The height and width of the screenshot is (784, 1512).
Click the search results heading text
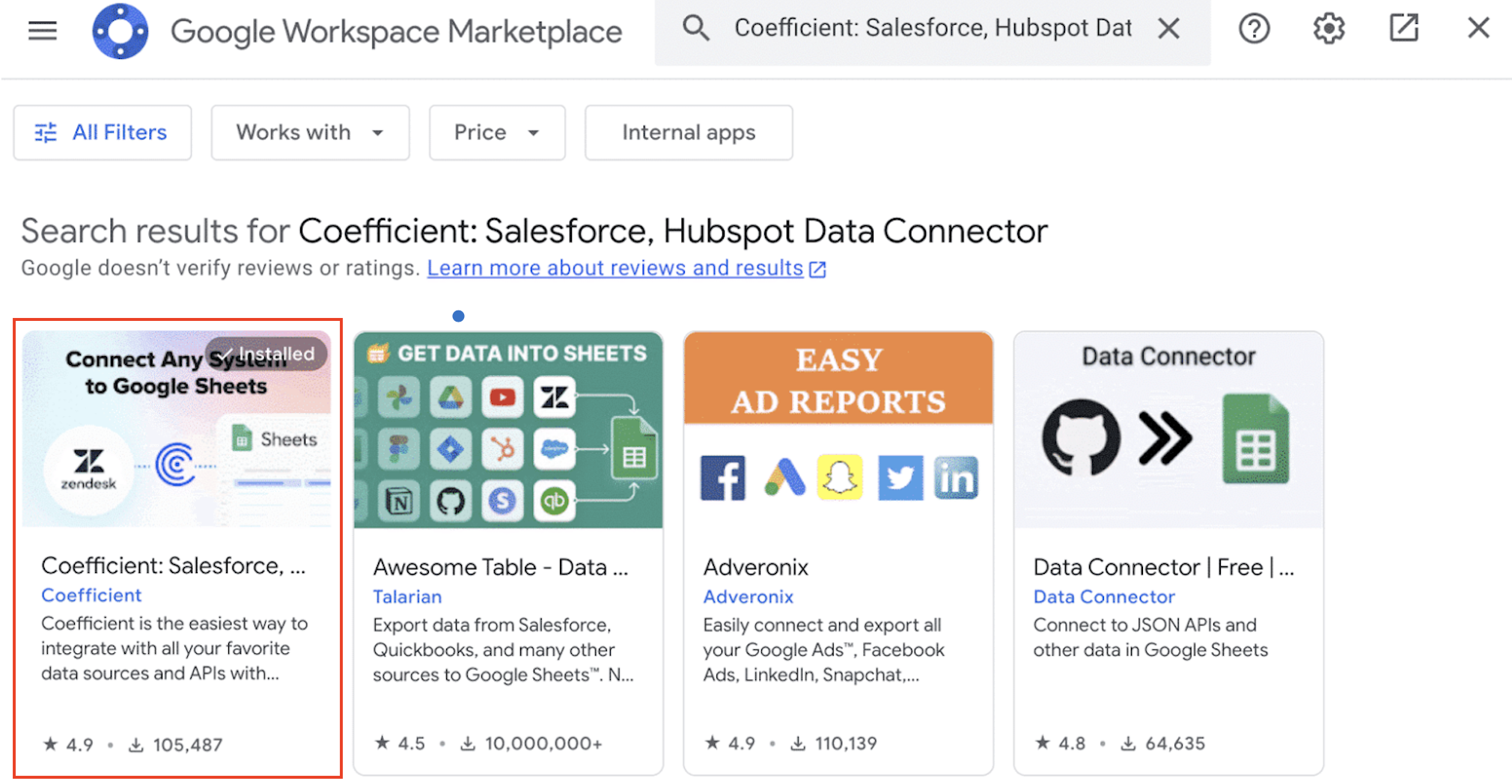pos(534,230)
